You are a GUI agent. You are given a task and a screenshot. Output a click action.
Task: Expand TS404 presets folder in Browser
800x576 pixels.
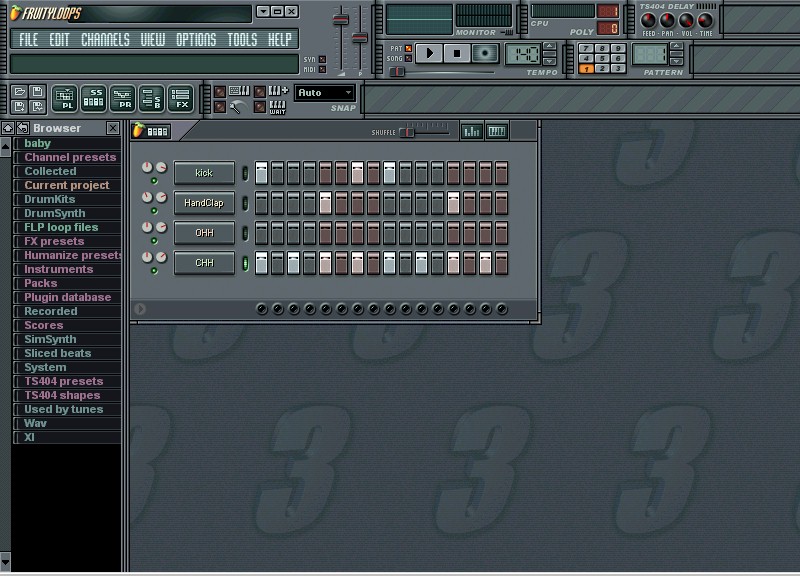[63, 381]
